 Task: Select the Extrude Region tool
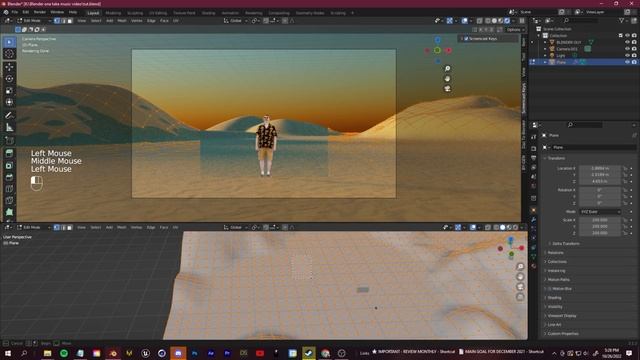coord(9,153)
